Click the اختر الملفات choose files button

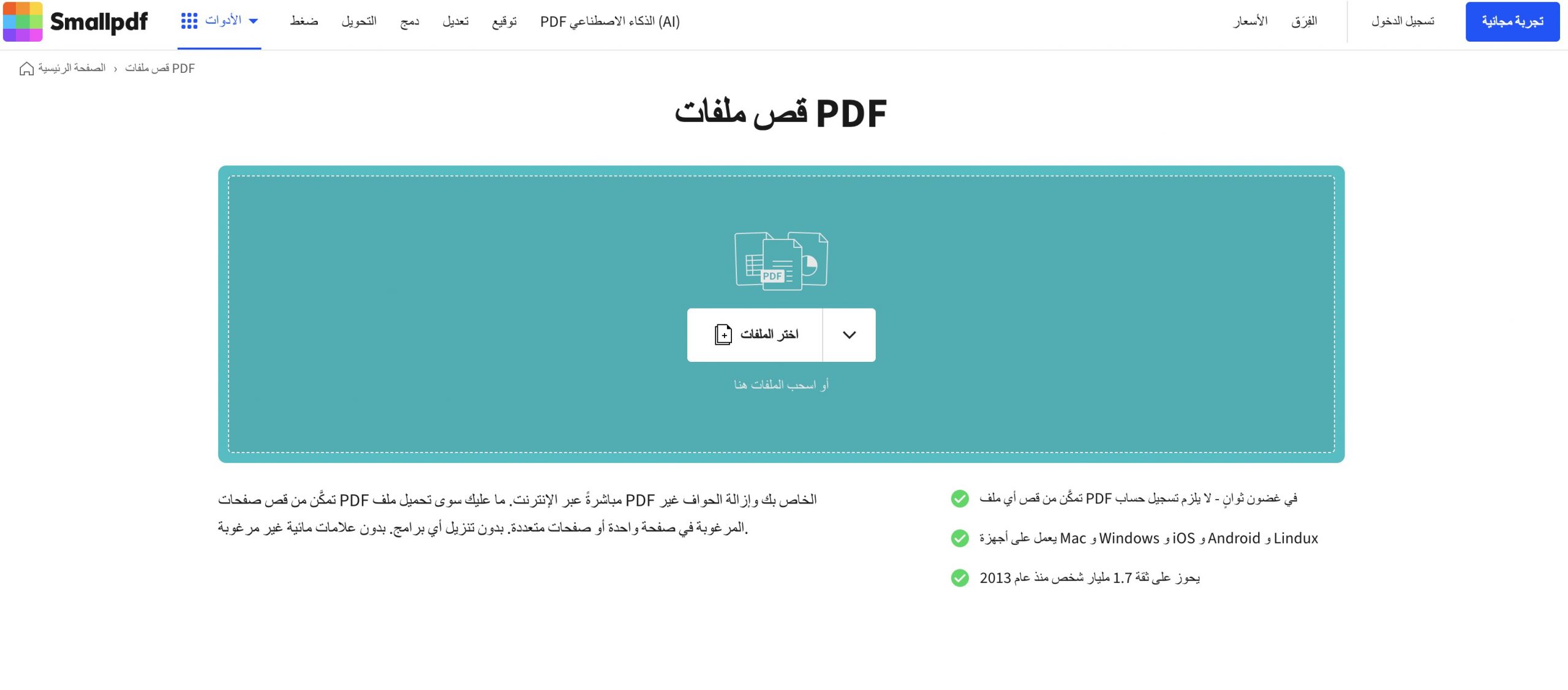click(x=755, y=335)
